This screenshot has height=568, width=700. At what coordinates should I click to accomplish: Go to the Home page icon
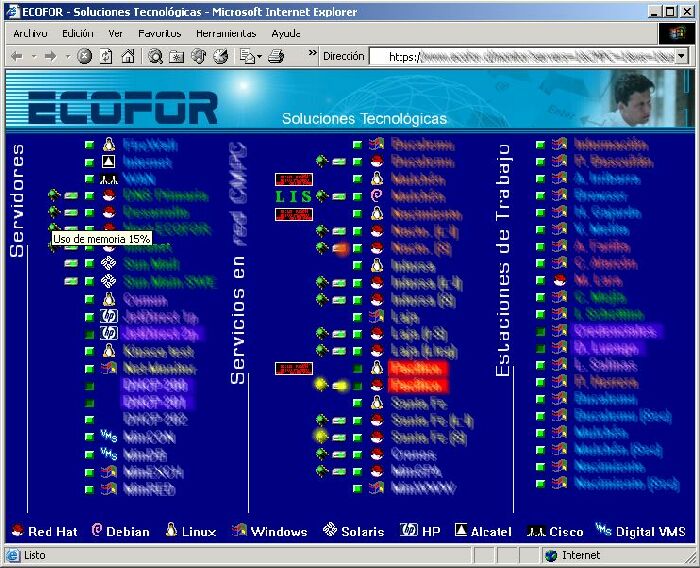point(127,57)
